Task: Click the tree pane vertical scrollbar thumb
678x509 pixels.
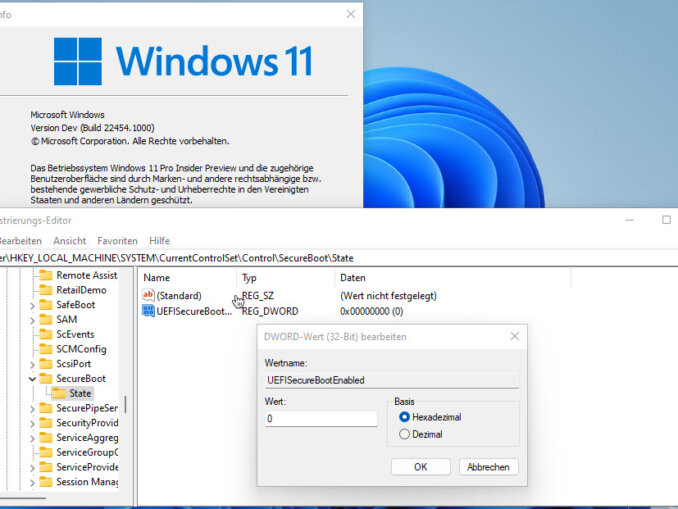Action: pos(125,404)
